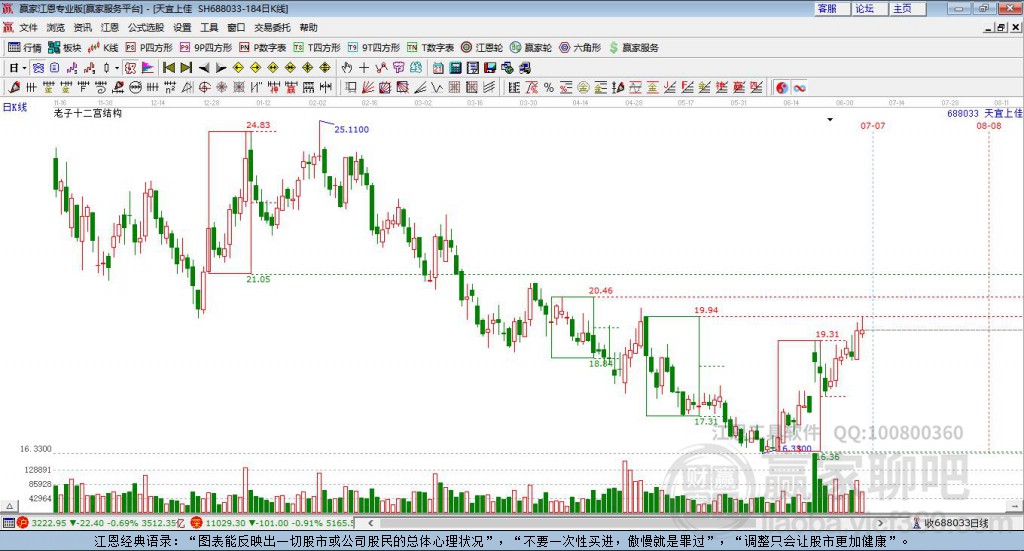Click the red floppy disk save icon
Viewport: 1024px width, 551px height.
[490, 67]
